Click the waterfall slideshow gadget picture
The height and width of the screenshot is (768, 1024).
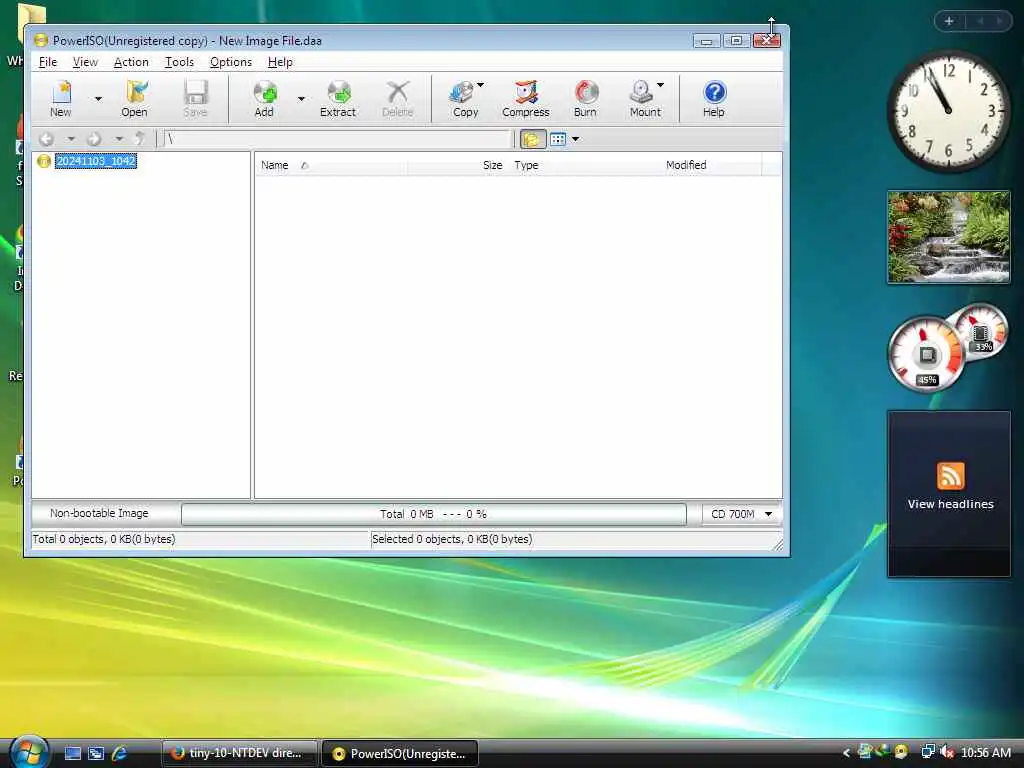tap(948, 237)
